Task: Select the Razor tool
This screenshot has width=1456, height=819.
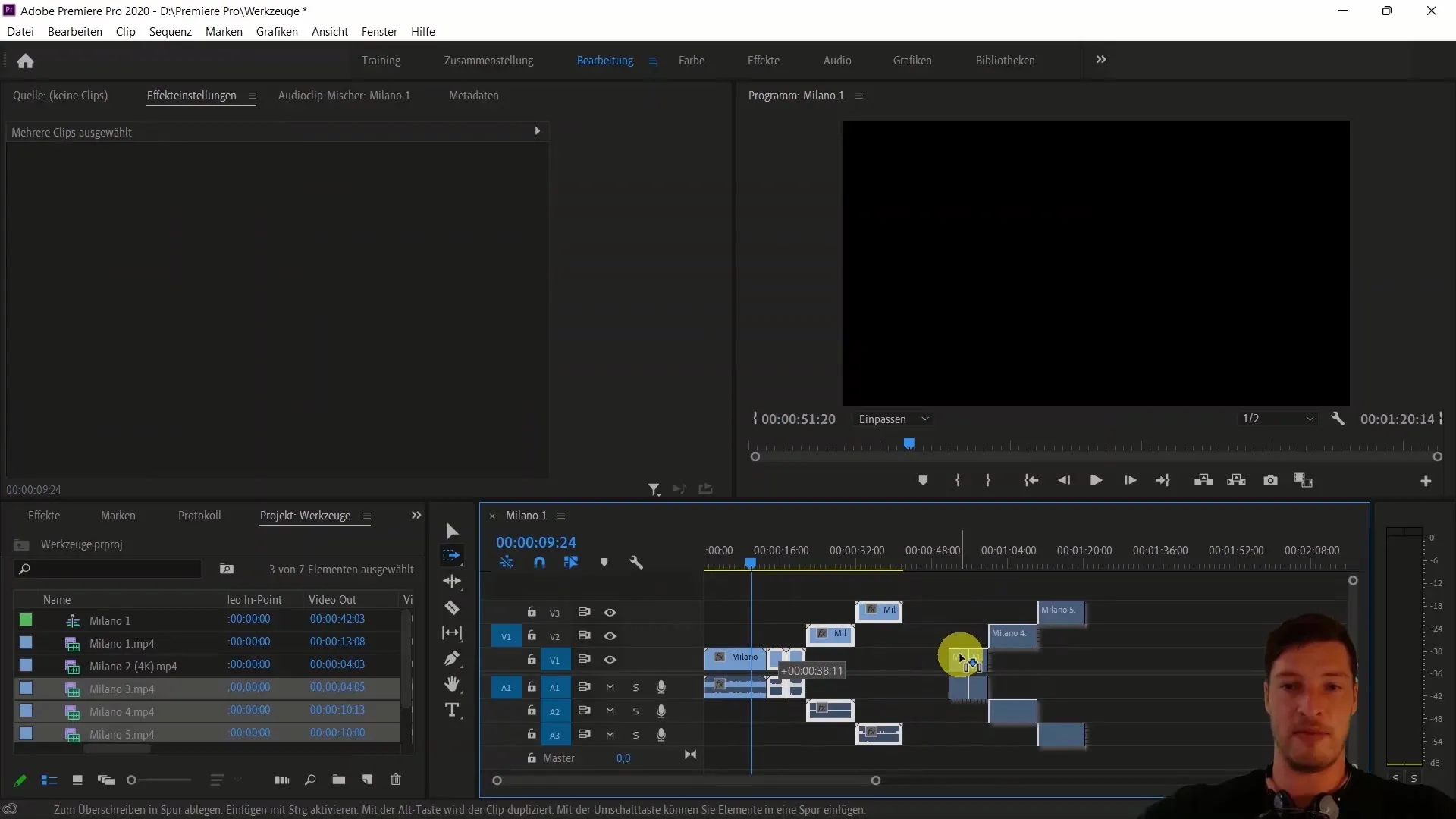Action: click(x=452, y=607)
